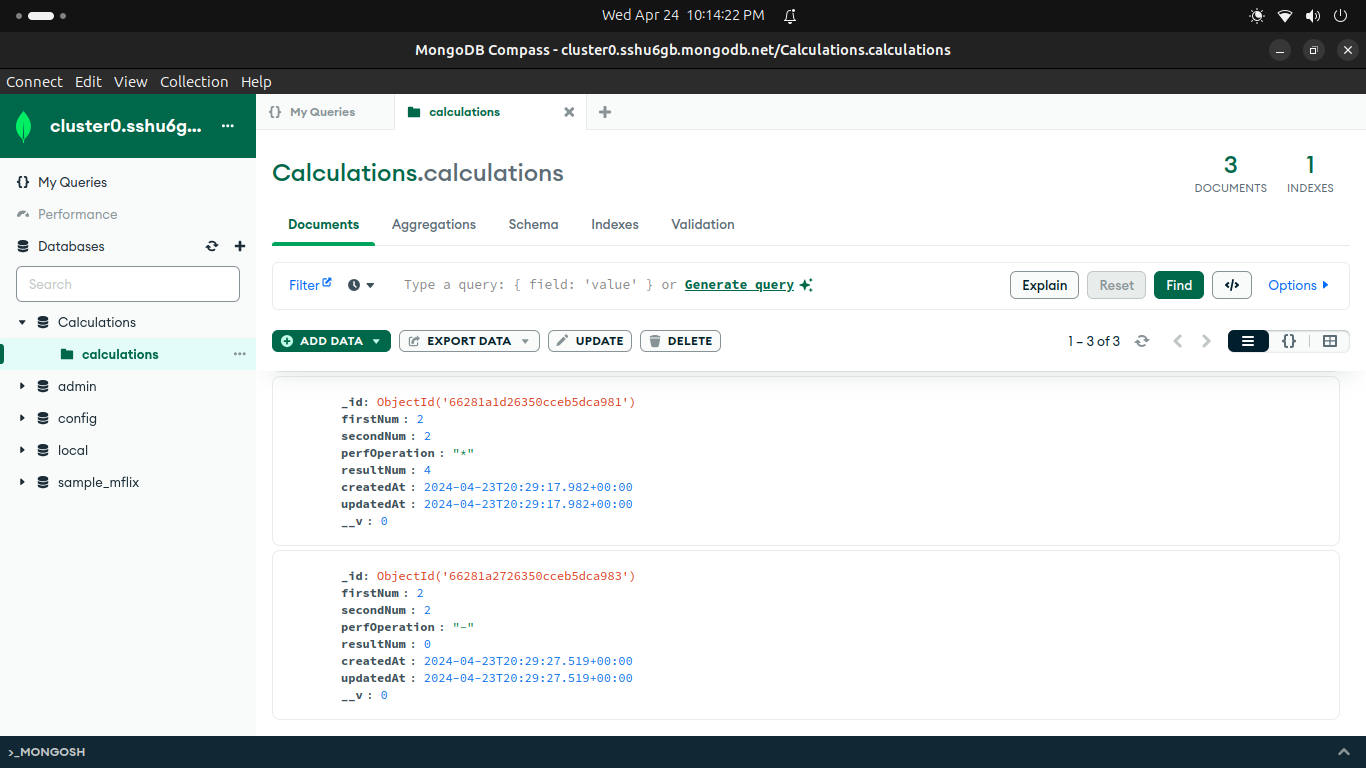Switch to My Queries tab
This screenshot has width=1366, height=768.
point(325,112)
